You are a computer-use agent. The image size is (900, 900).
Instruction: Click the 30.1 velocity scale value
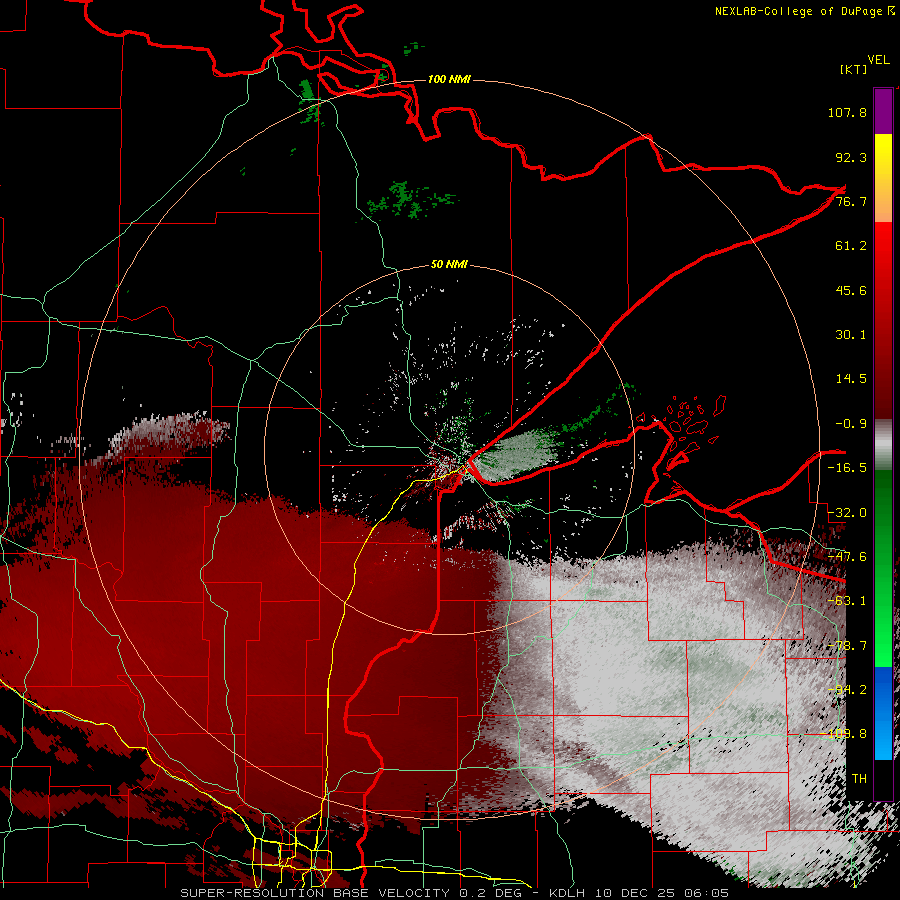point(851,335)
